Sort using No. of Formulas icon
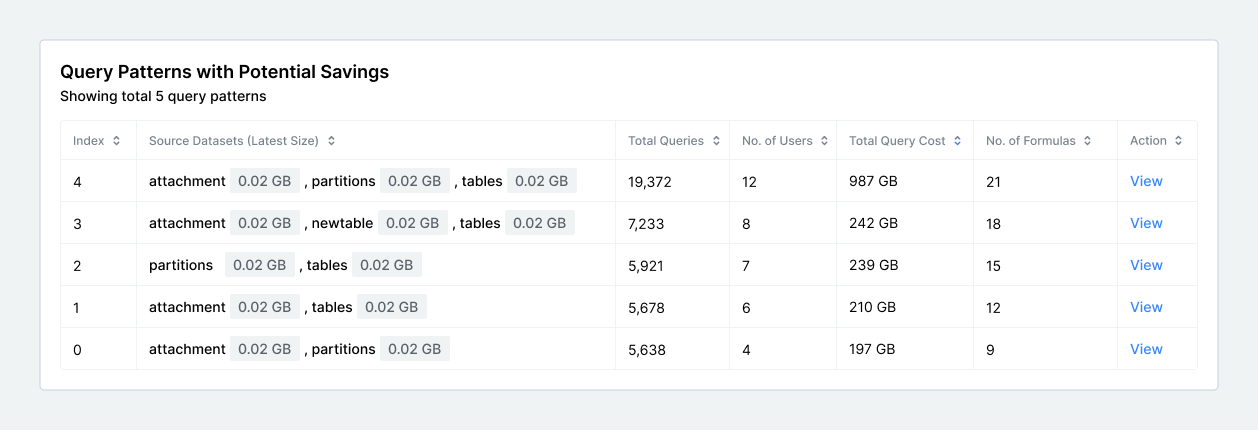The width and height of the screenshot is (1258, 430). 1087,141
